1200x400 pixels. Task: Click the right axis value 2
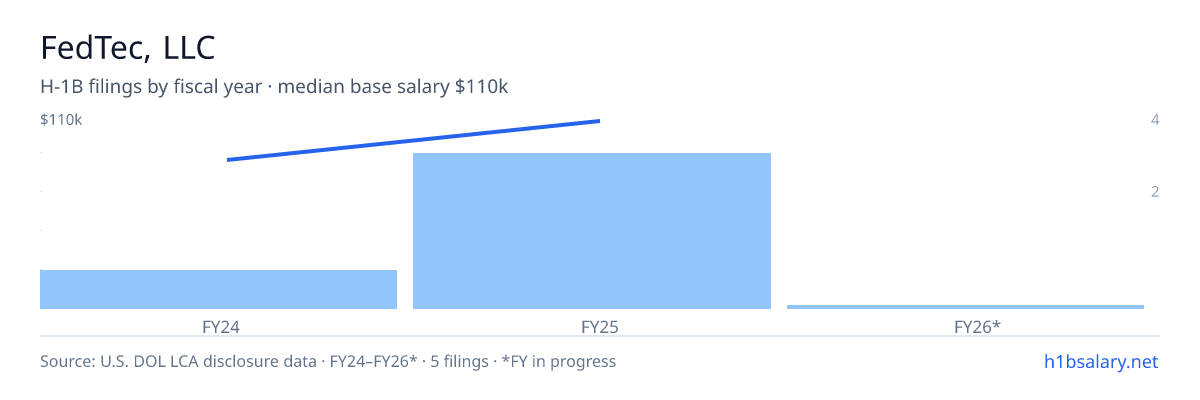[x=1155, y=191]
